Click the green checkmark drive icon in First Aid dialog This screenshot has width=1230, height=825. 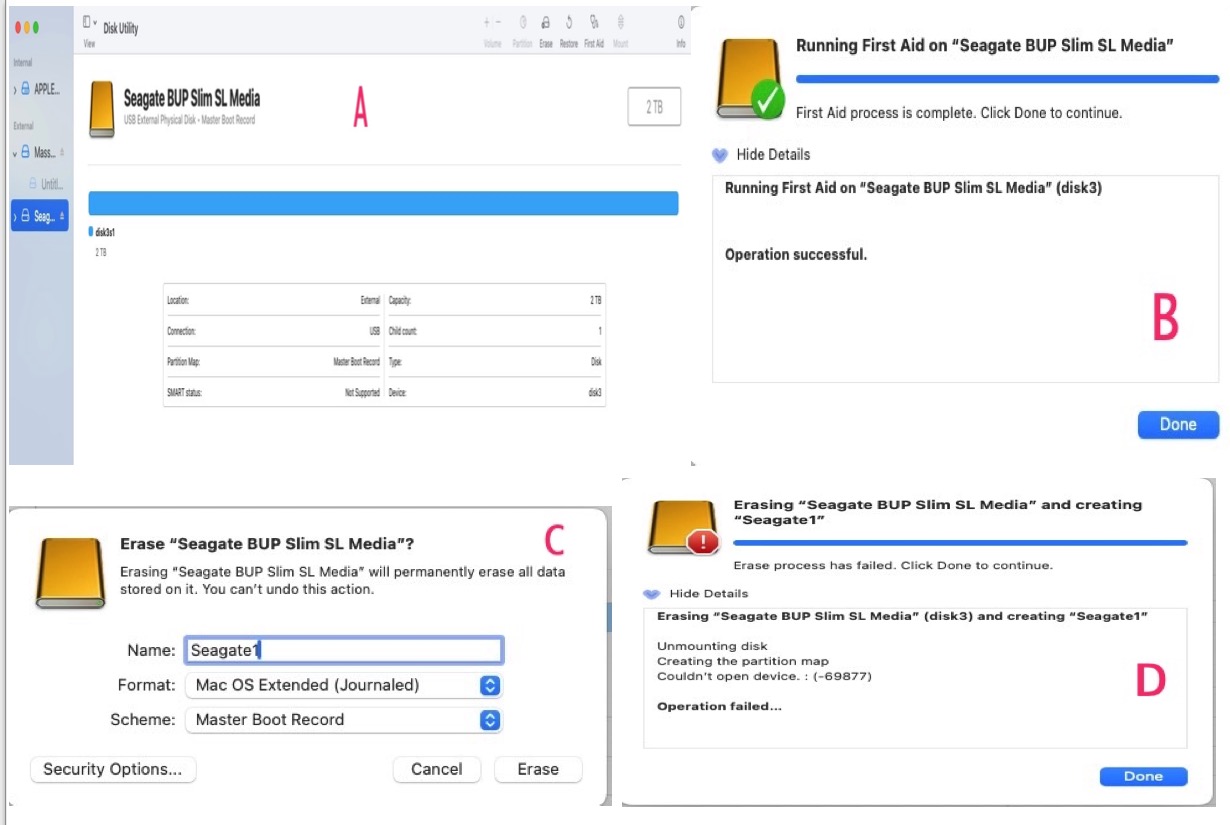click(750, 80)
